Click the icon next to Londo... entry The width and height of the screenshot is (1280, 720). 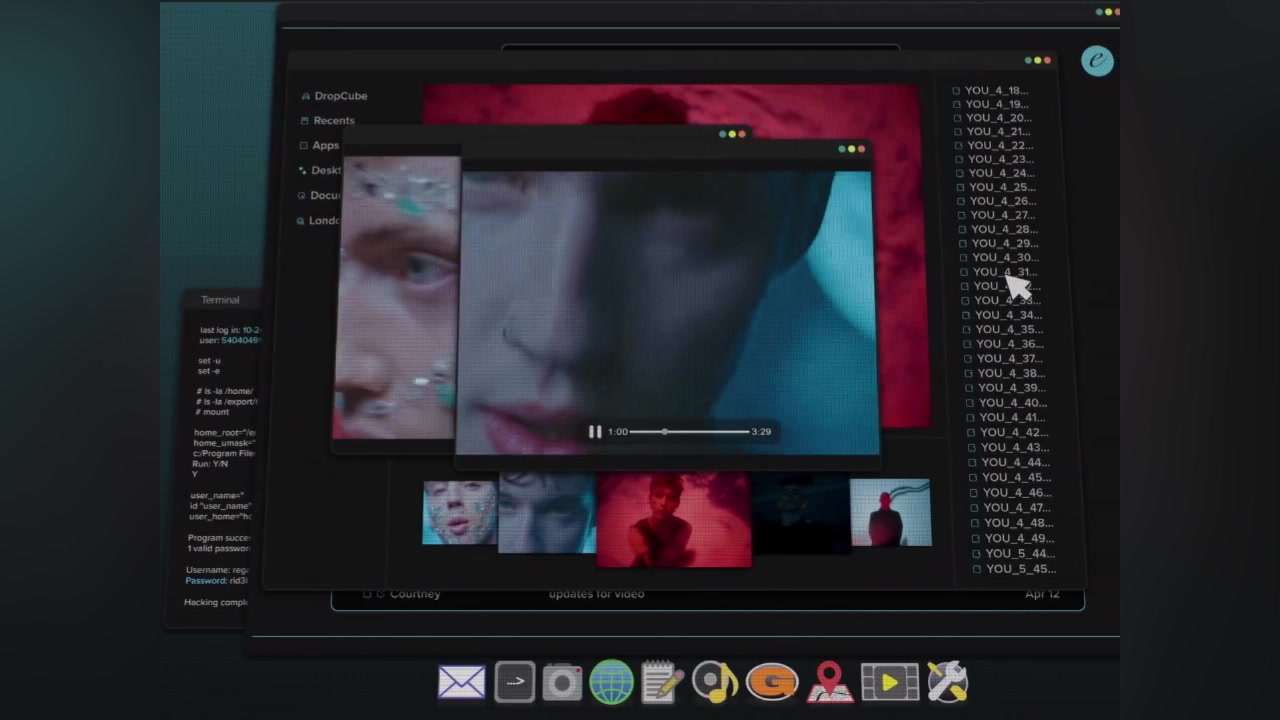(x=300, y=220)
